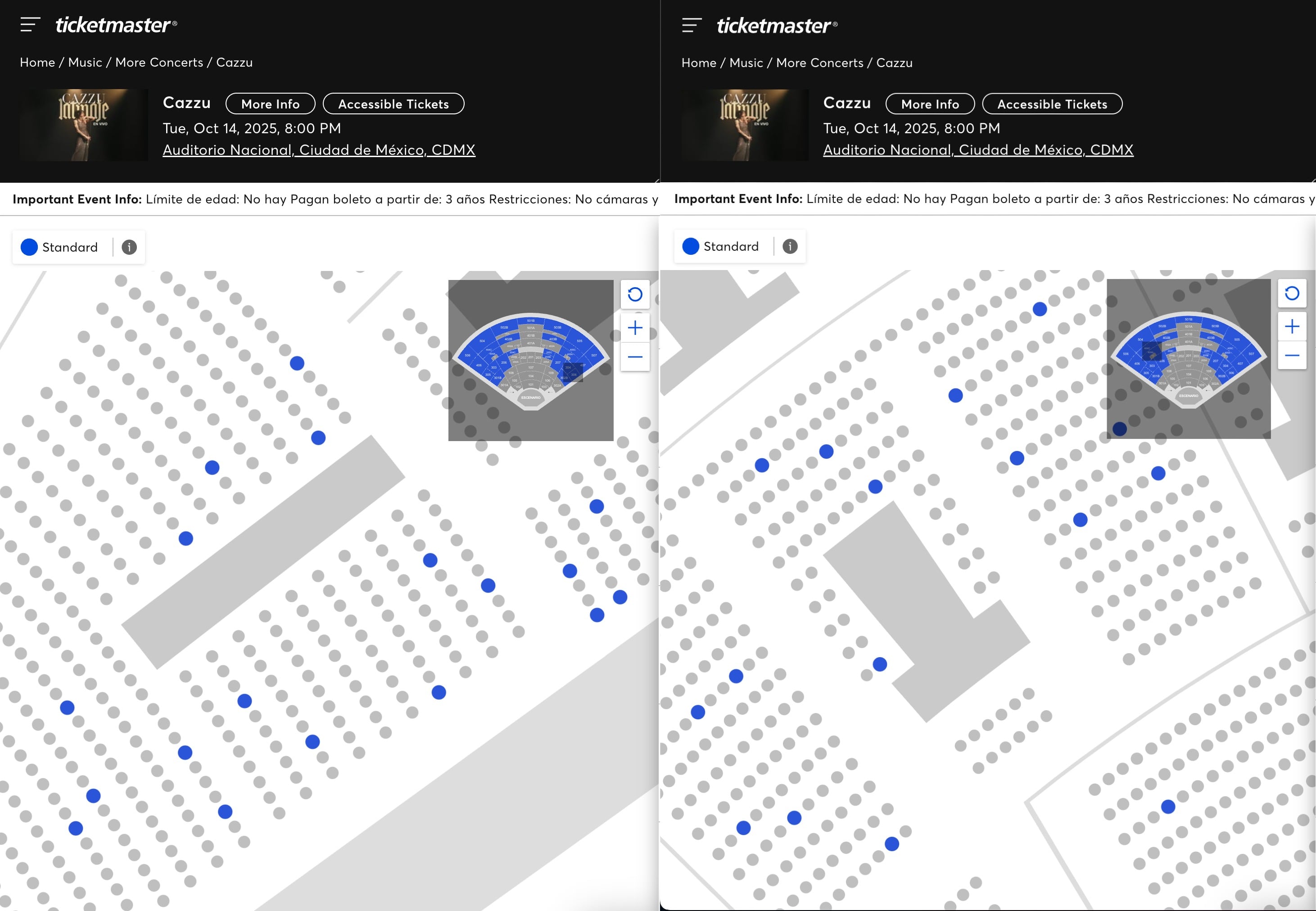Screen dimensions: 1316x911
Task: Go to More Concerts breadcrumb in right window
Action: (x=819, y=63)
